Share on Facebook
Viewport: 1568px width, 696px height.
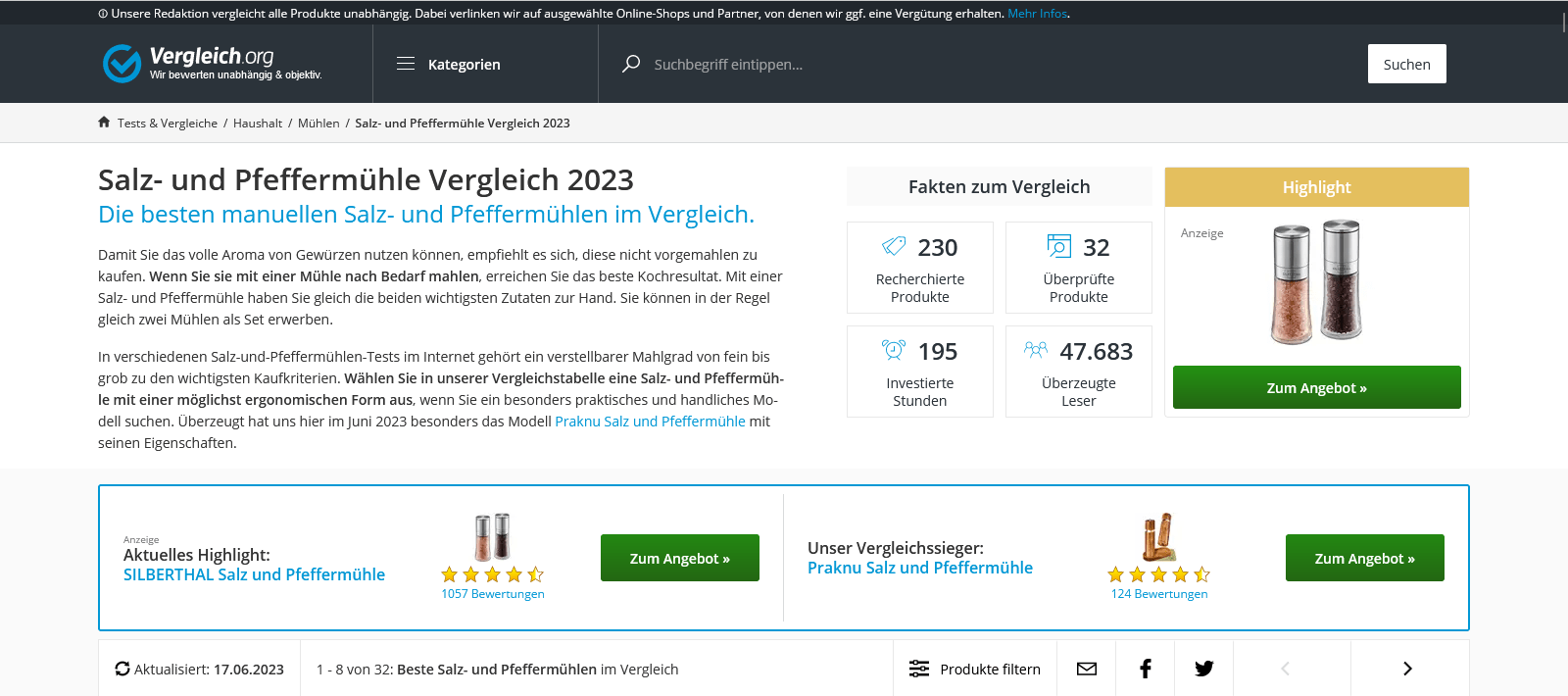coord(1146,669)
